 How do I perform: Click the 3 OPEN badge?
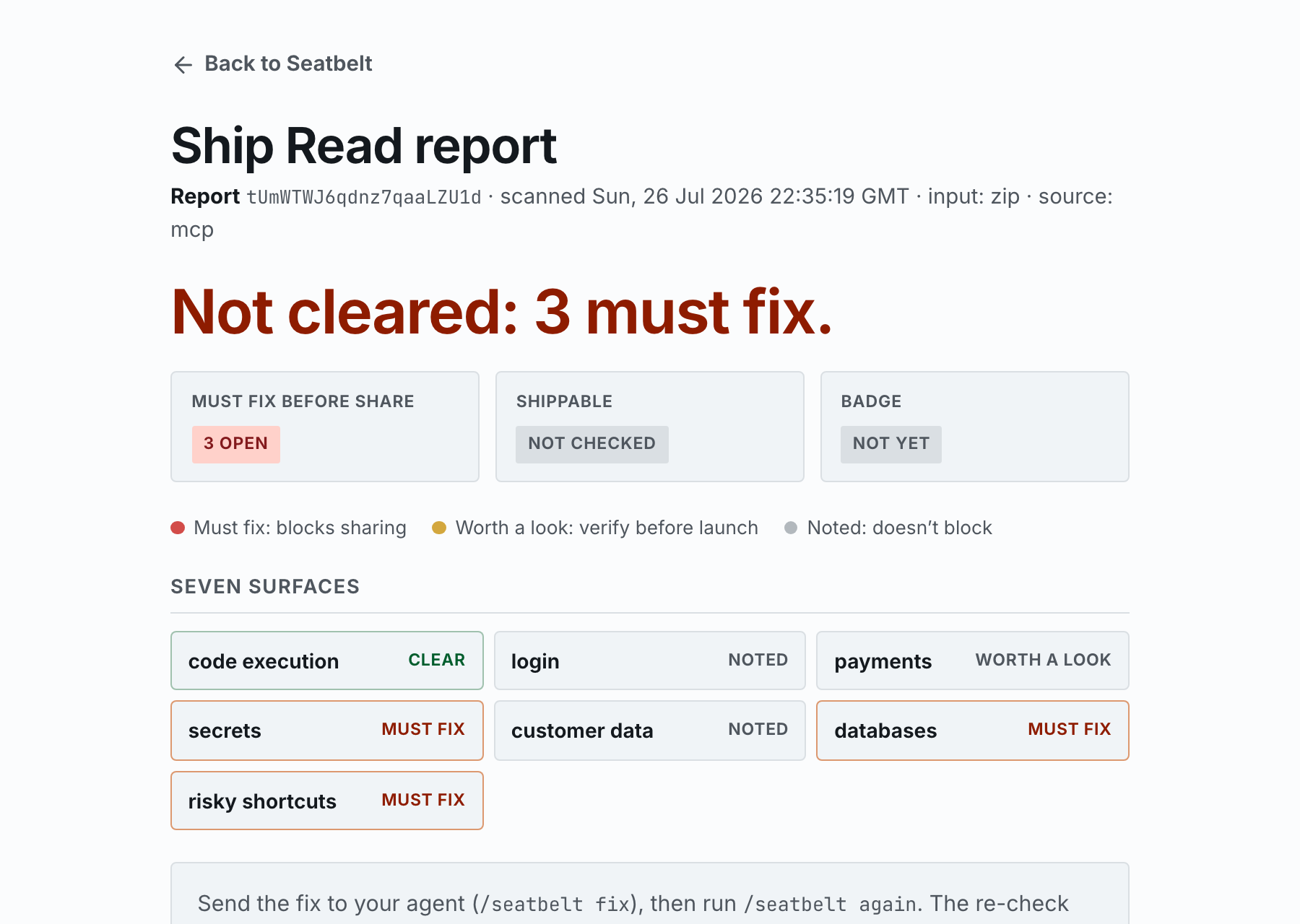pos(236,444)
